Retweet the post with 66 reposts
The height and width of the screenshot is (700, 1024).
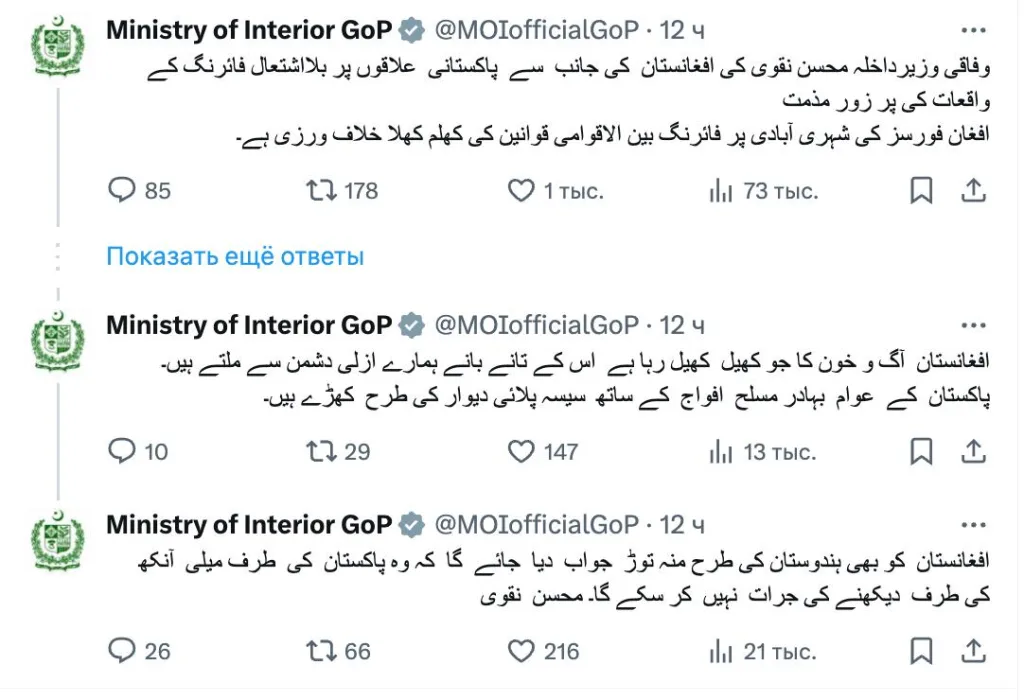pyautogui.click(x=321, y=652)
